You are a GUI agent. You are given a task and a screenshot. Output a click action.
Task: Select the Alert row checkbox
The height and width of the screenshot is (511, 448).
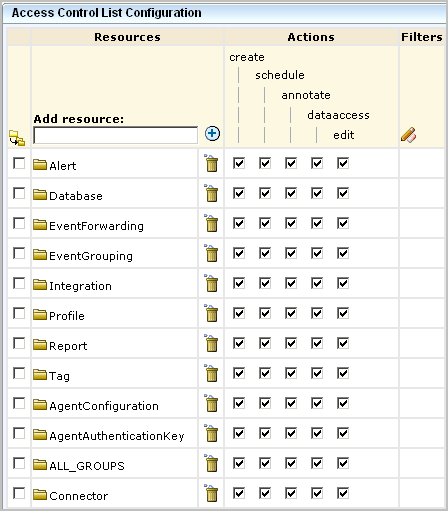click(19, 163)
